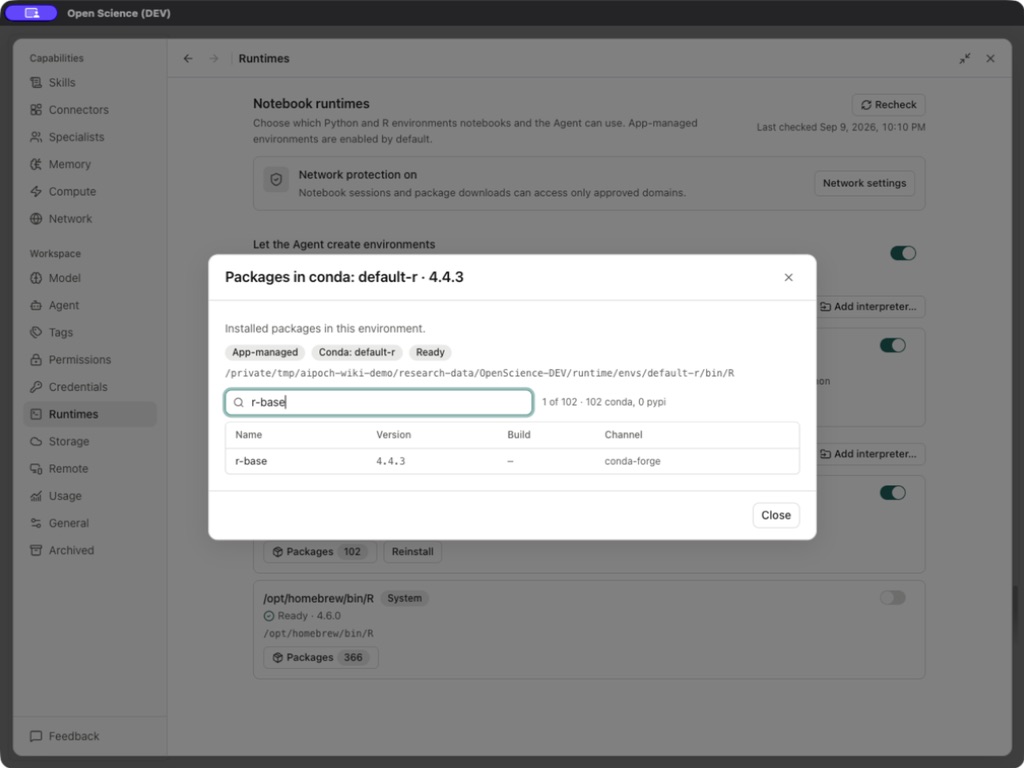1024x768 pixels.
Task: Click the Credentials key icon
Action: pyautogui.click(x=36, y=387)
